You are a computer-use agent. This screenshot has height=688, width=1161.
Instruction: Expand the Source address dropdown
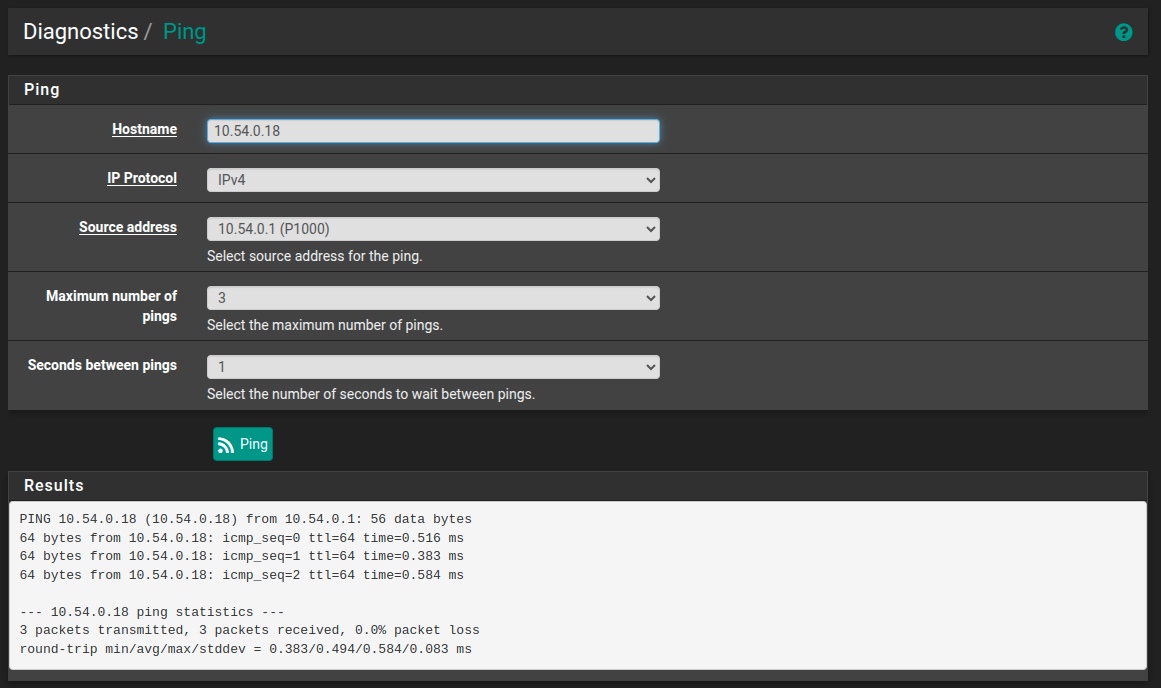tap(433, 229)
